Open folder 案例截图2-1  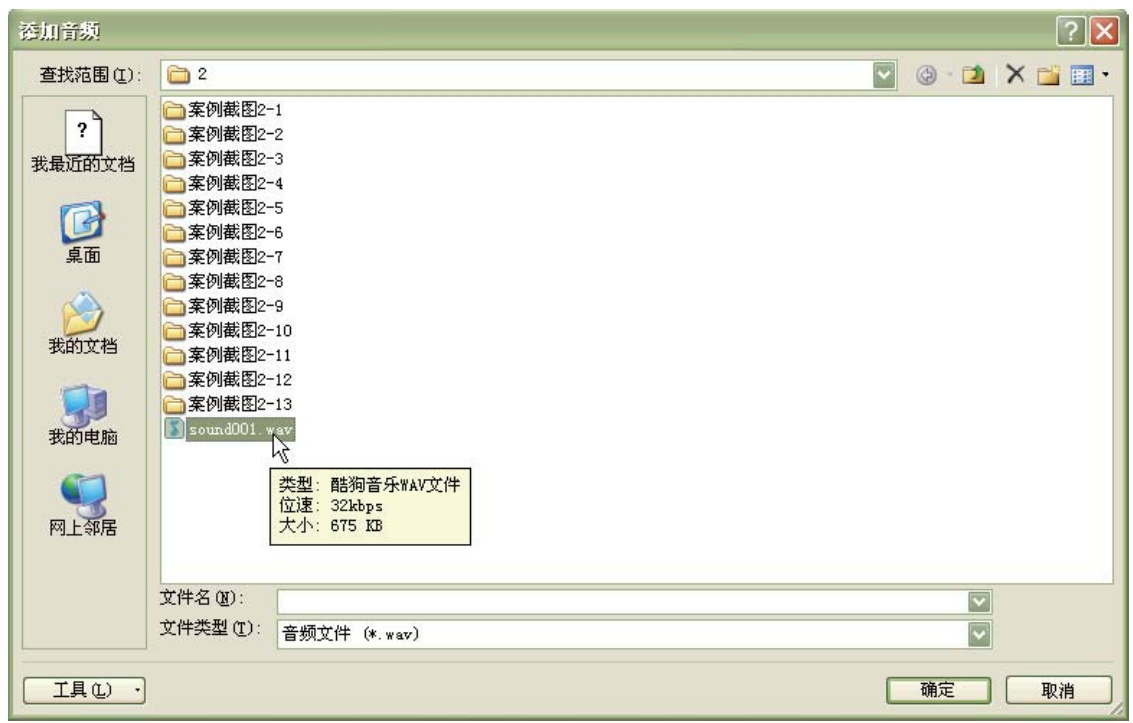tap(223, 110)
